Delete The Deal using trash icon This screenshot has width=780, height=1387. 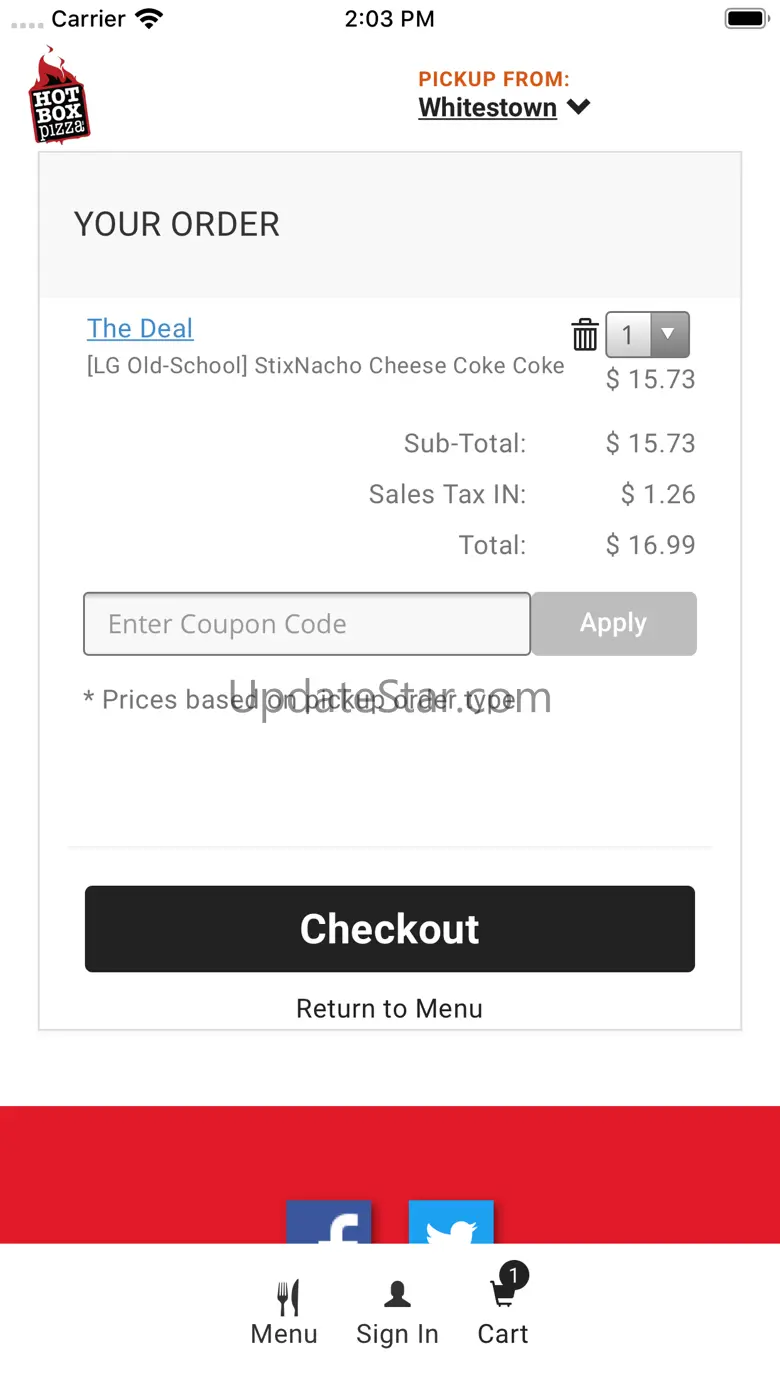coord(585,334)
